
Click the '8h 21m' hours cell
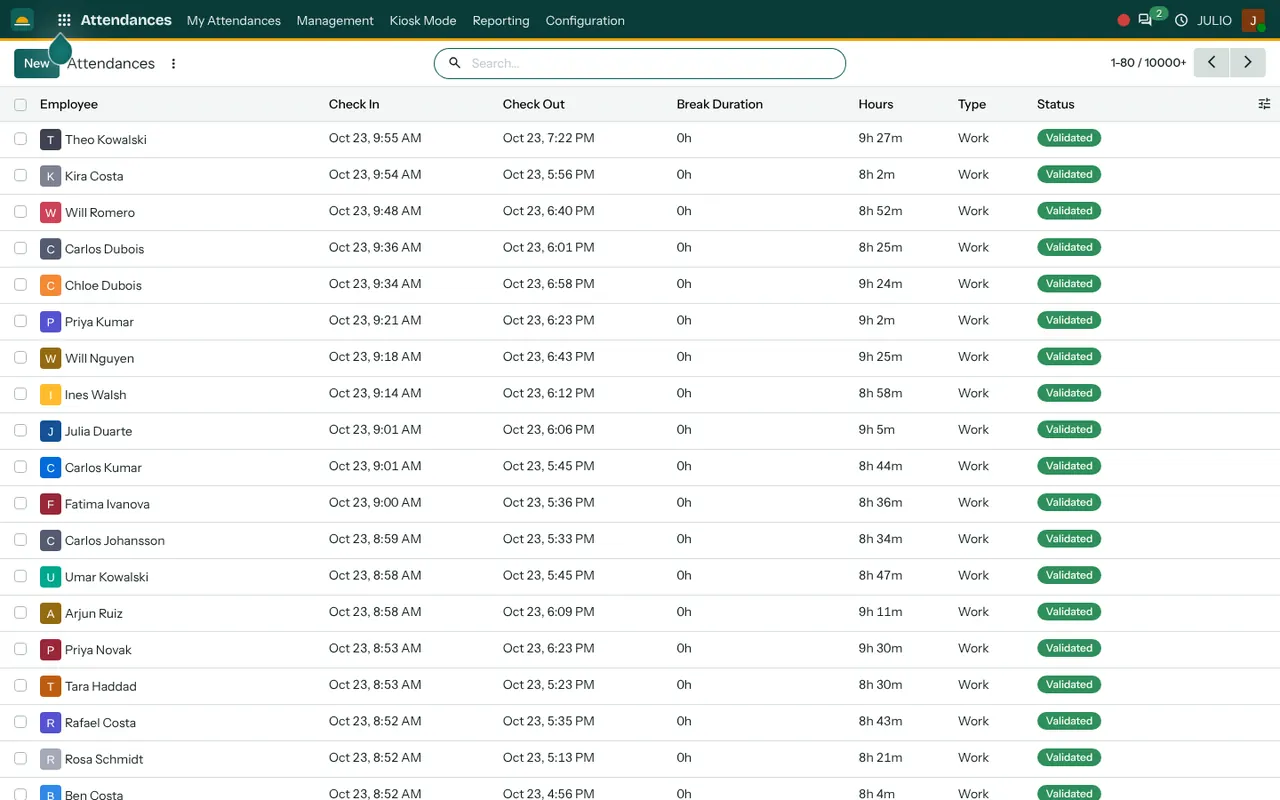(x=880, y=758)
